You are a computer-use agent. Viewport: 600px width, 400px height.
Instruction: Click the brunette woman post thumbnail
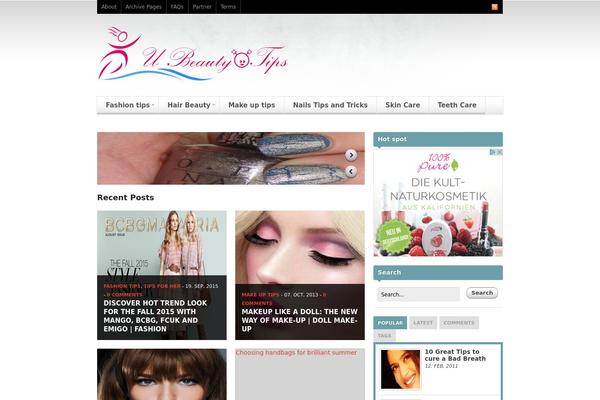pyautogui.click(x=161, y=374)
